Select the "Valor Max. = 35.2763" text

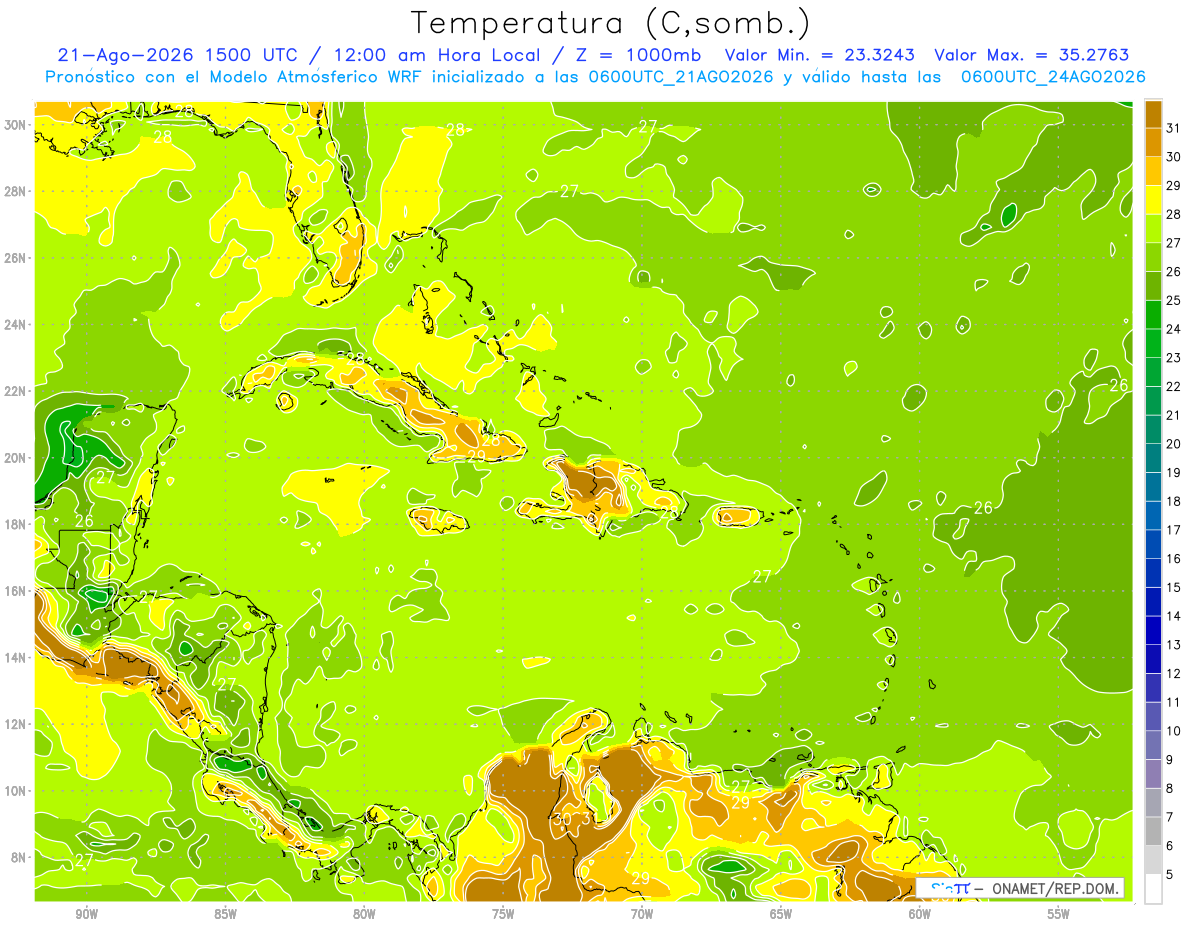click(1032, 55)
